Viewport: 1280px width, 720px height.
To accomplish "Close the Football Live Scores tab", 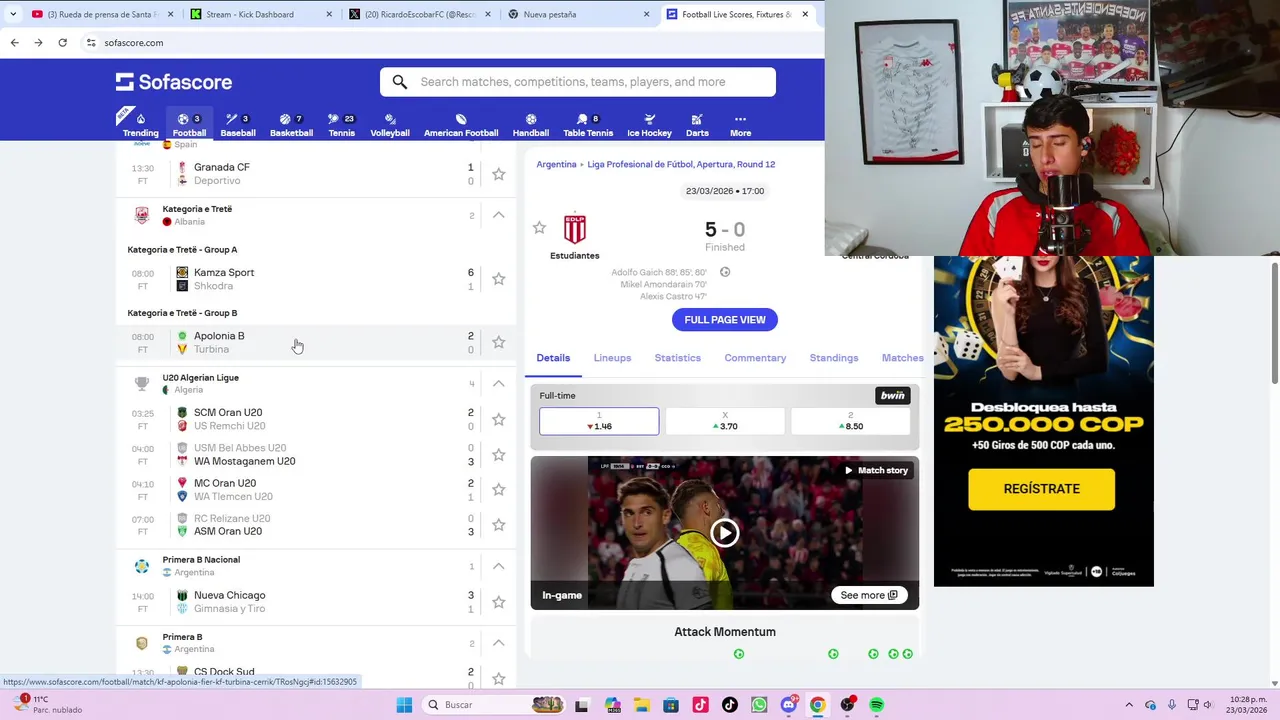I will [805, 14].
